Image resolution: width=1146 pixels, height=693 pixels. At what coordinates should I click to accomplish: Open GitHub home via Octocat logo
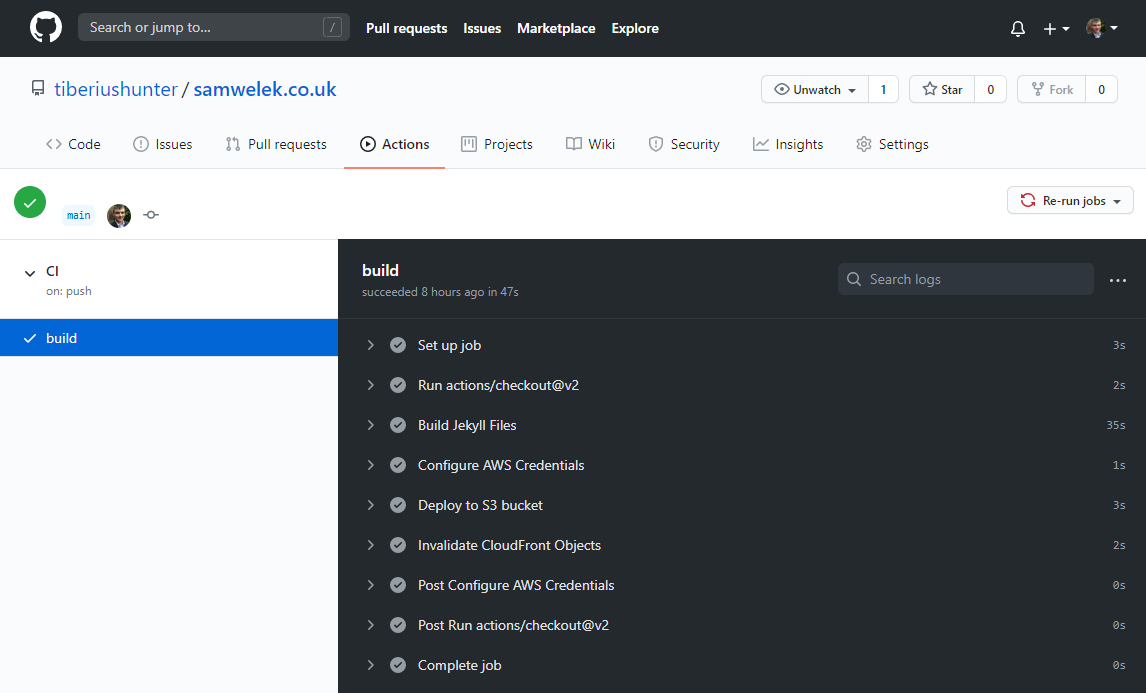[x=45, y=28]
